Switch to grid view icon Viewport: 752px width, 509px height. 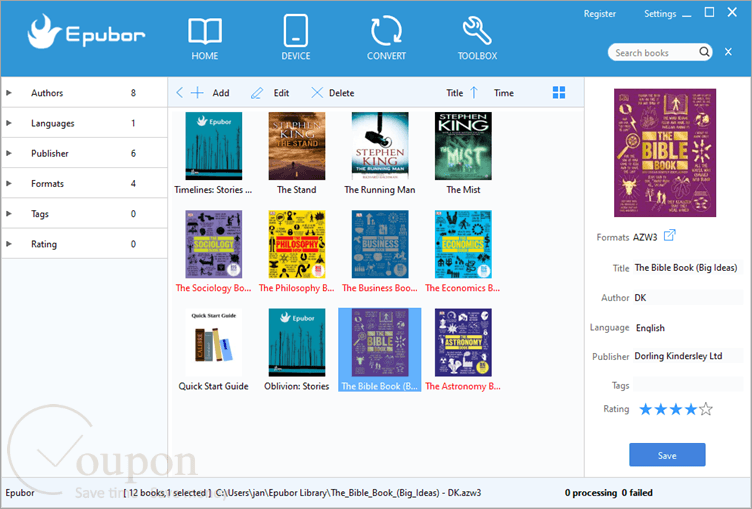click(559, 93)
